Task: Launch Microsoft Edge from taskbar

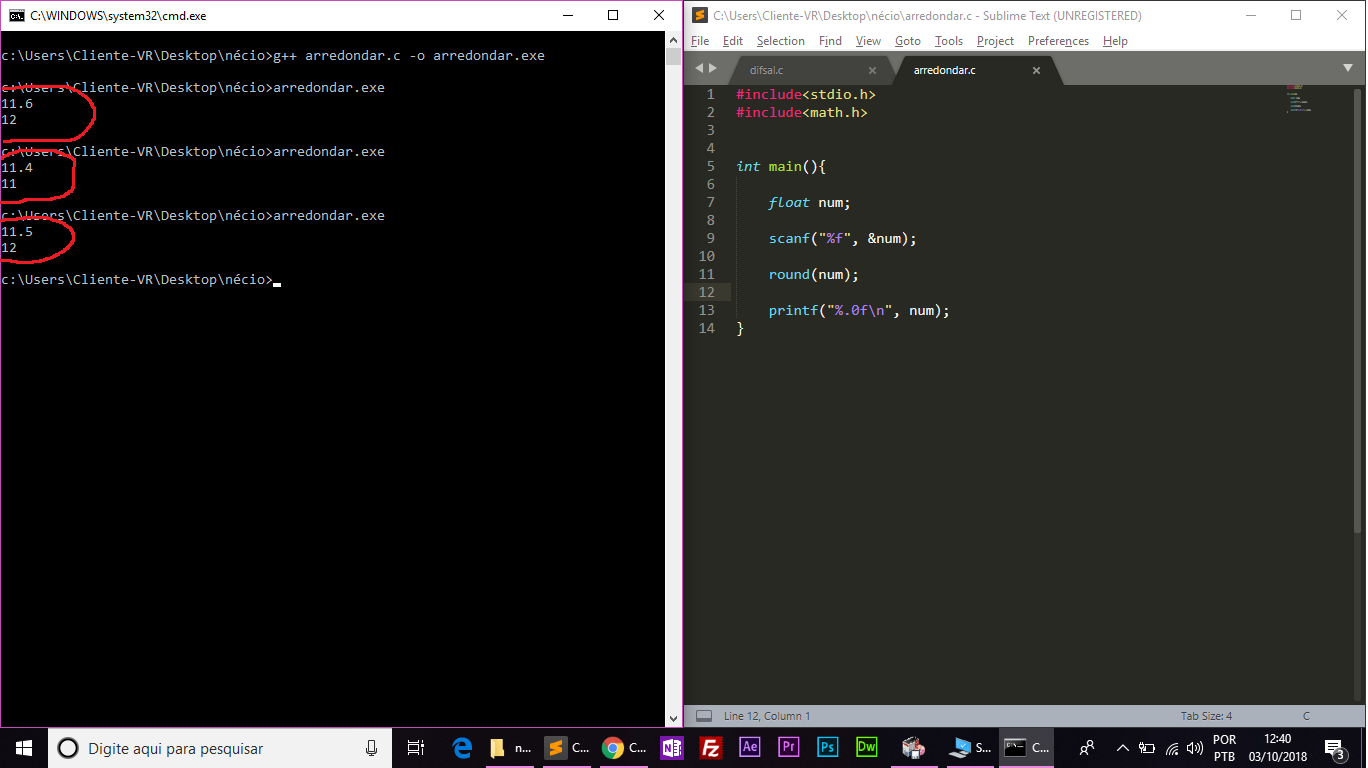Action: tap(462, 748)
